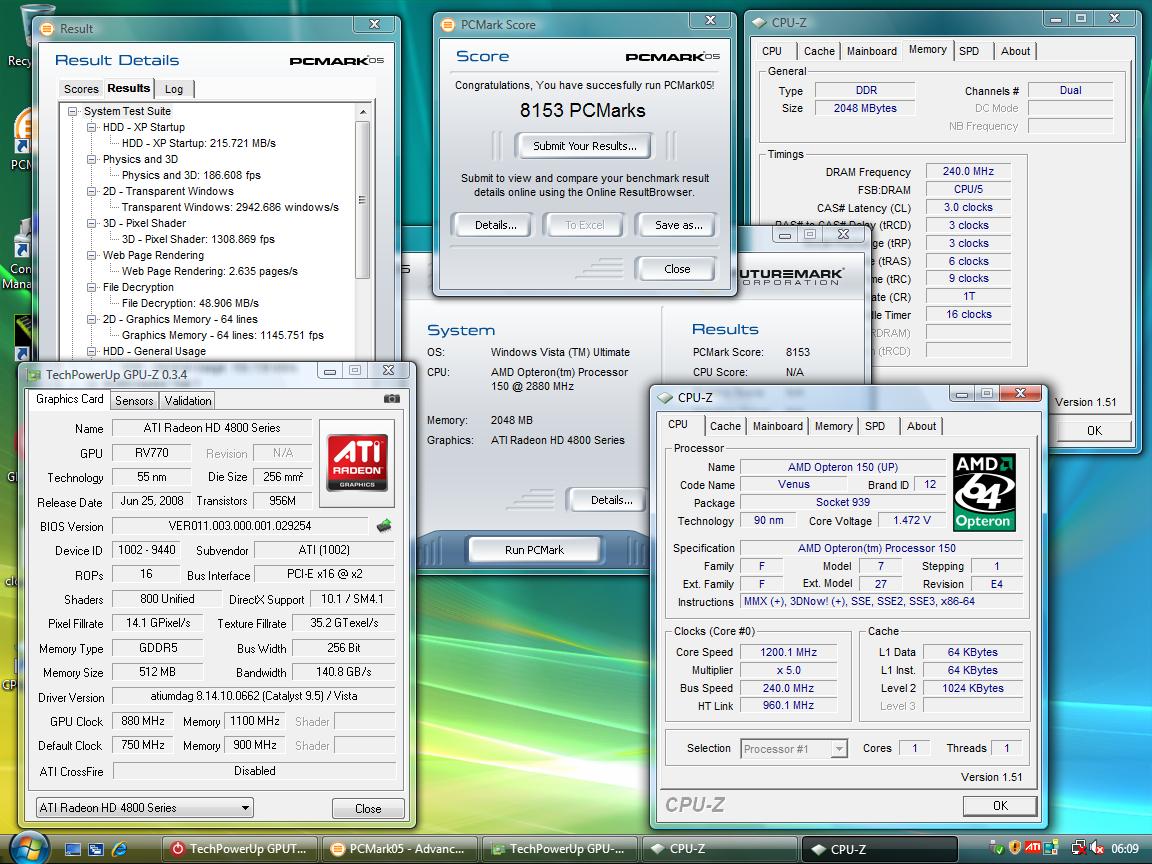1152x864 pixels.
Task: Select 'Physics and 3D: 186.608 fps' row
Action: tap(191, 175)
